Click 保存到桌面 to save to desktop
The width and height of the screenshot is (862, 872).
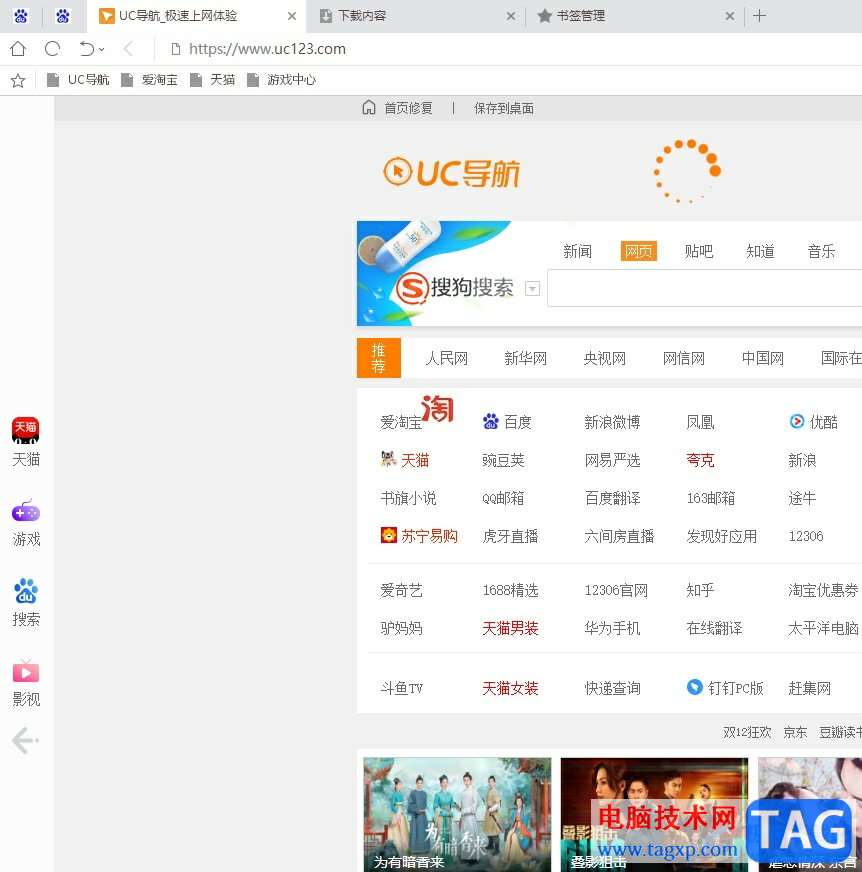[503, 107]
